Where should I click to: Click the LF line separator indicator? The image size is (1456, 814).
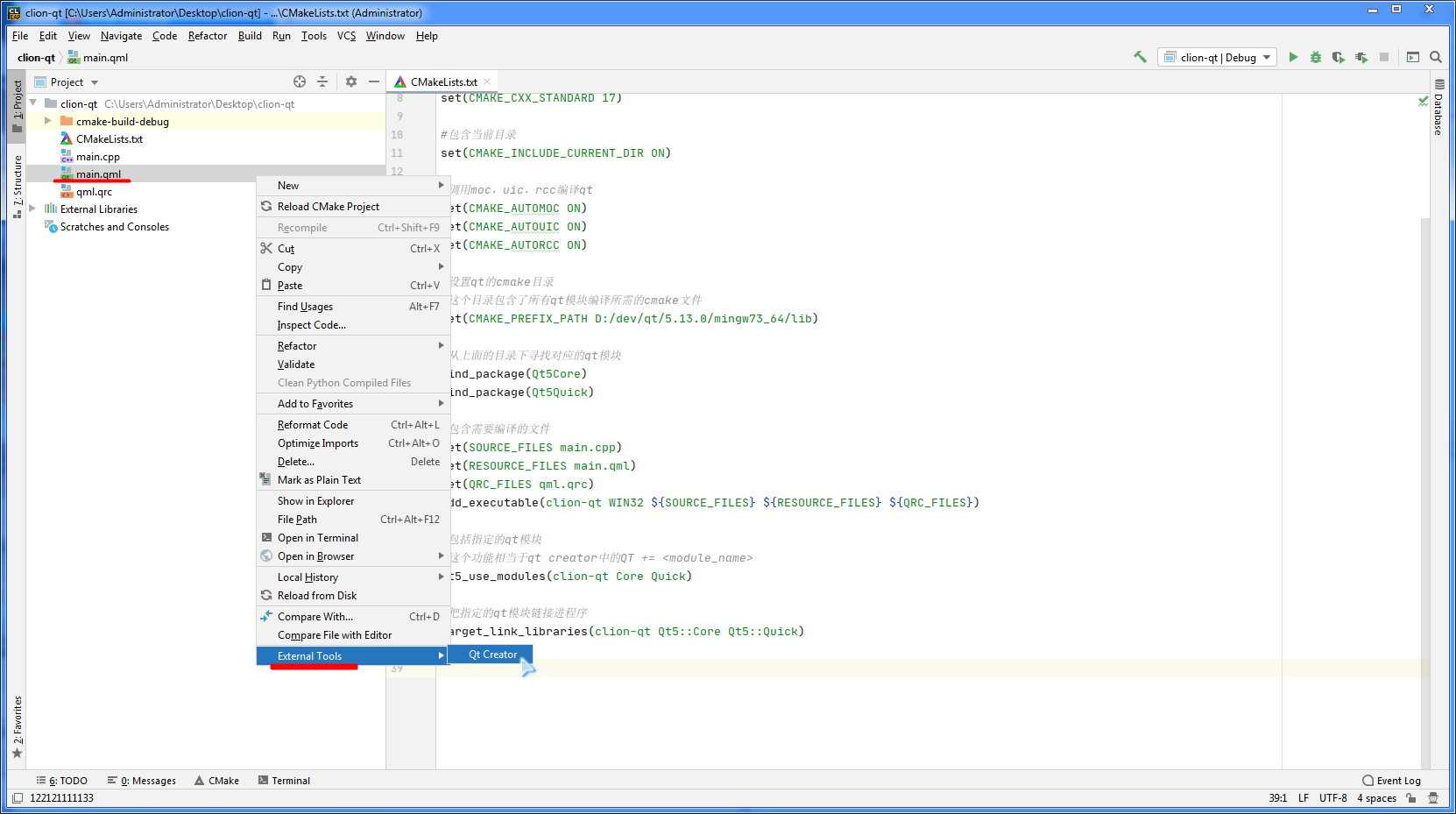(x=1304, y=798)
